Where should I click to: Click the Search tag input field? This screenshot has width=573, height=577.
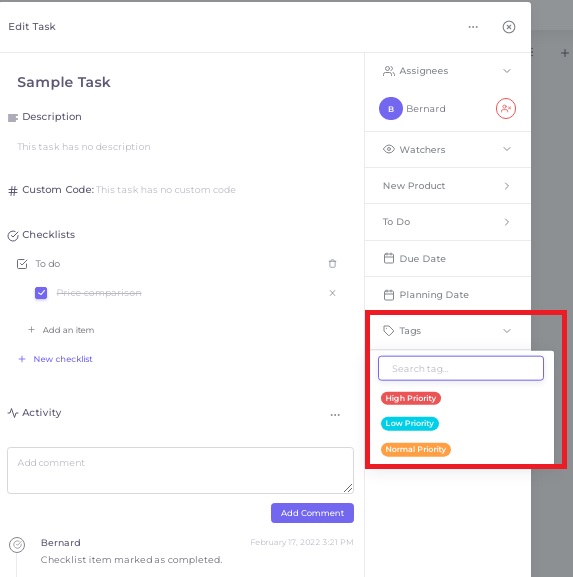coord(461,368)
